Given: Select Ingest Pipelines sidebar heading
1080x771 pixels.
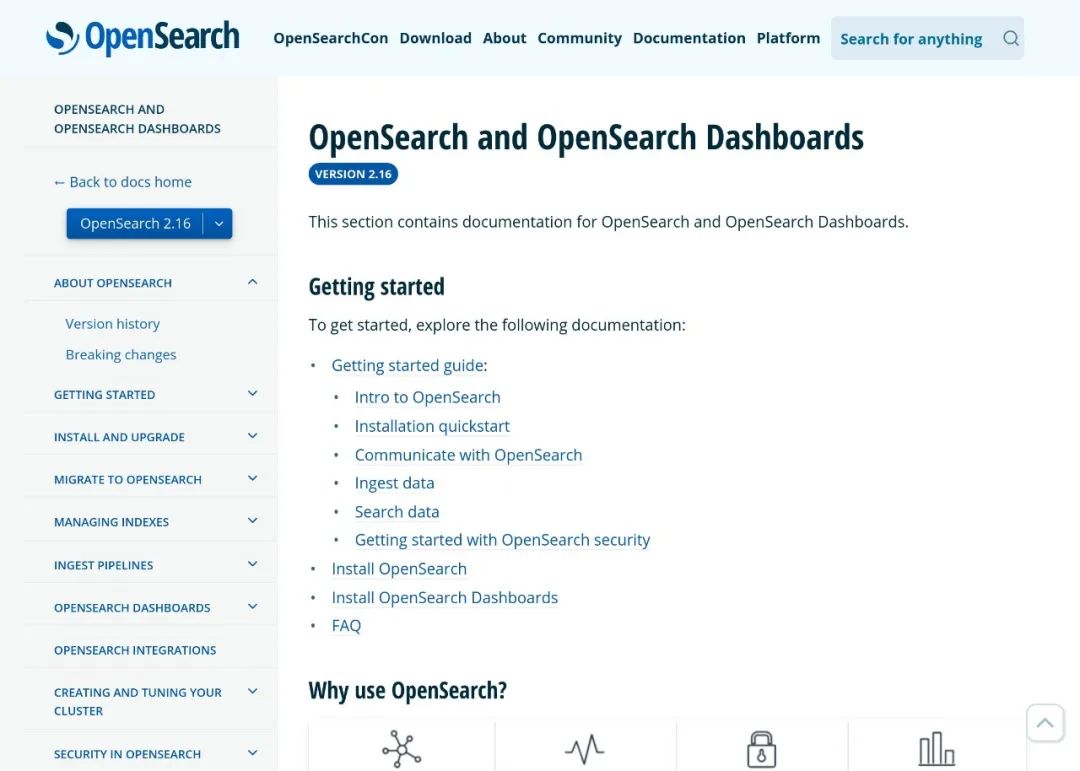Looking at the screenshot, I should click(x=103, y=566).
